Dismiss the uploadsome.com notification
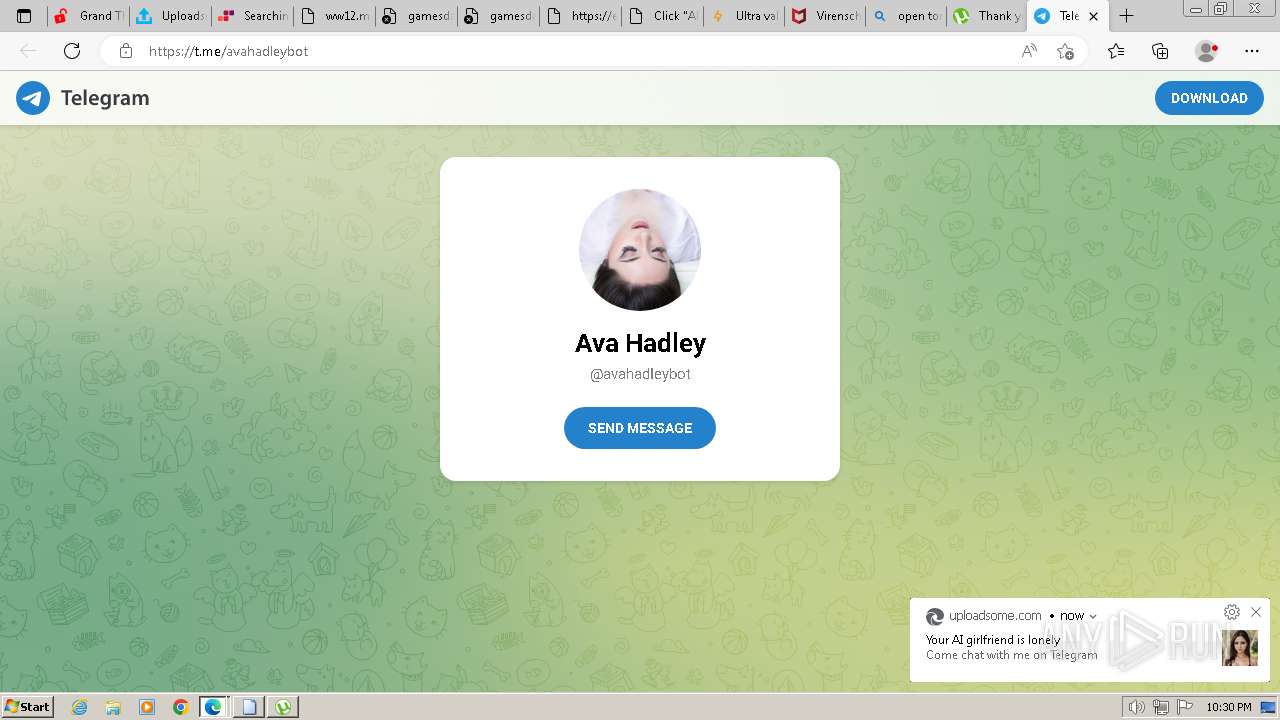The width and height of the screenshot is (1280, 720). (1256, 612)
